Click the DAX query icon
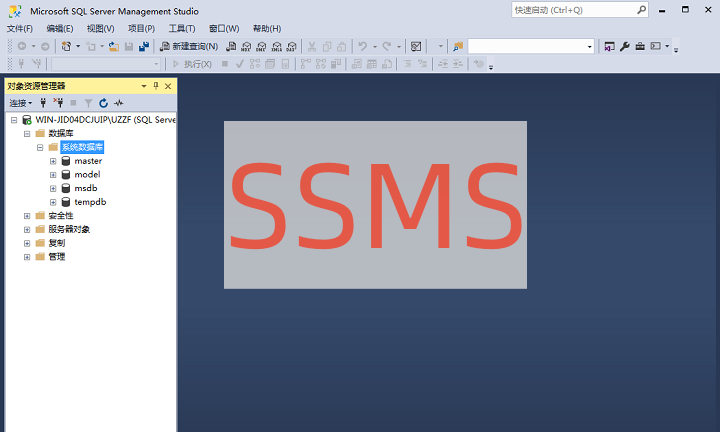The width and height of the screenshot is (720, 432). 292,46
